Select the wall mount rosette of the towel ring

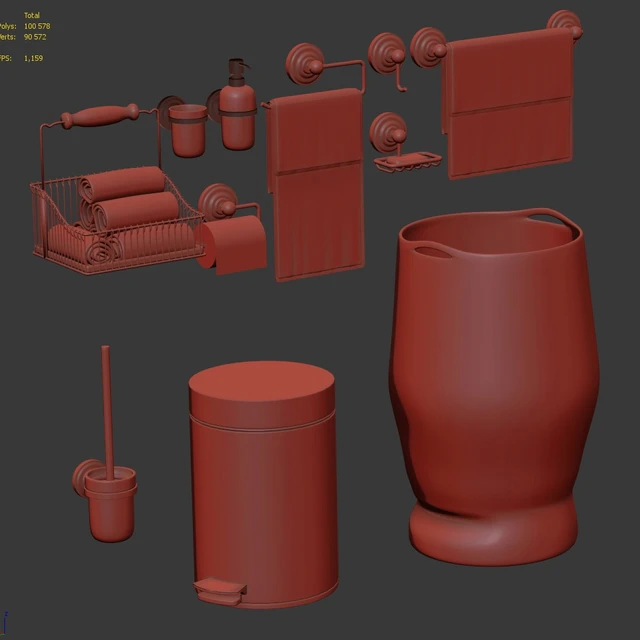pos(304,64)
